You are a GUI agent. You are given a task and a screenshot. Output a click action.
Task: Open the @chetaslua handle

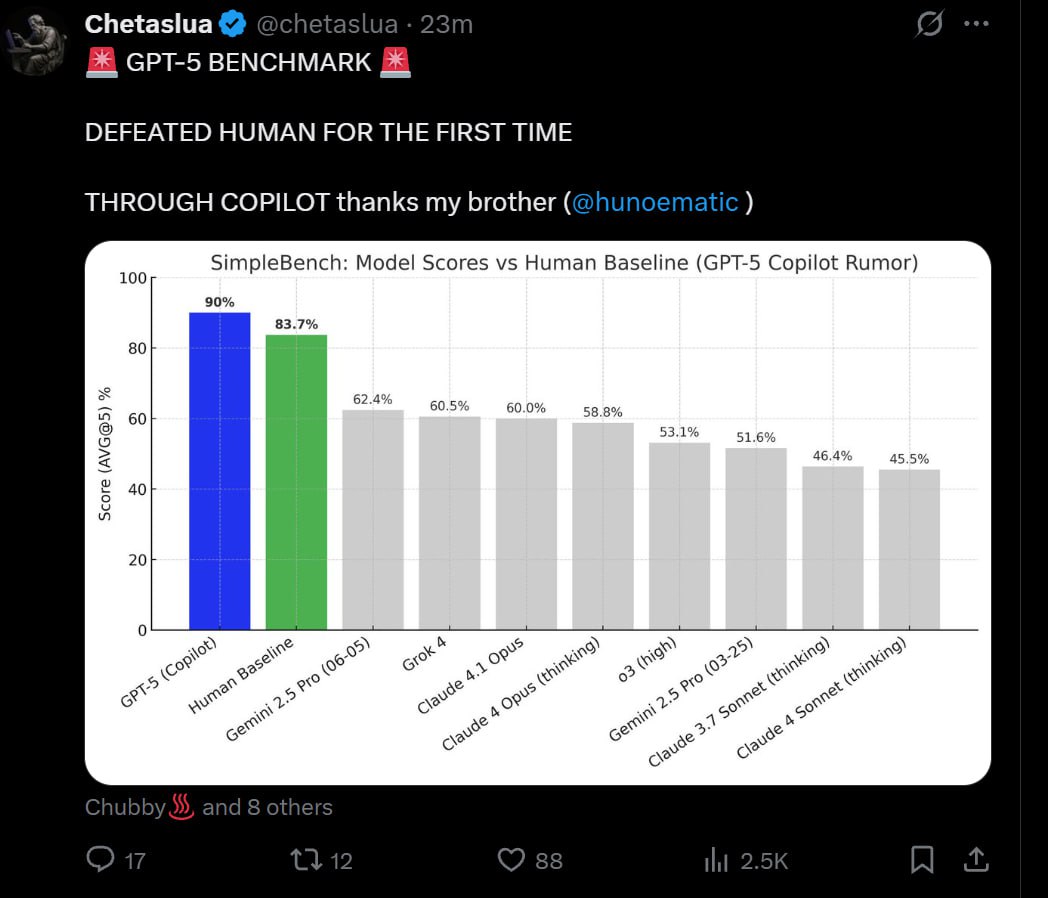pos(327,24)
